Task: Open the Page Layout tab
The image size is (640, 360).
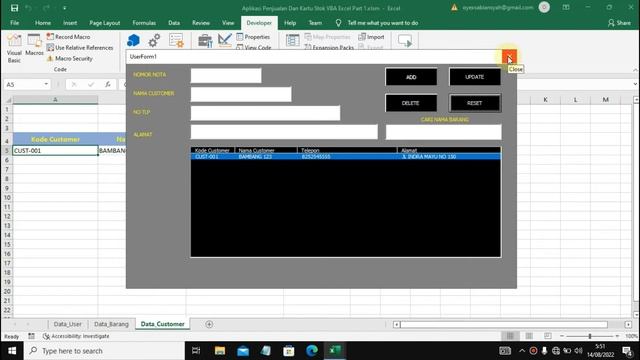Action: point(104,23)
